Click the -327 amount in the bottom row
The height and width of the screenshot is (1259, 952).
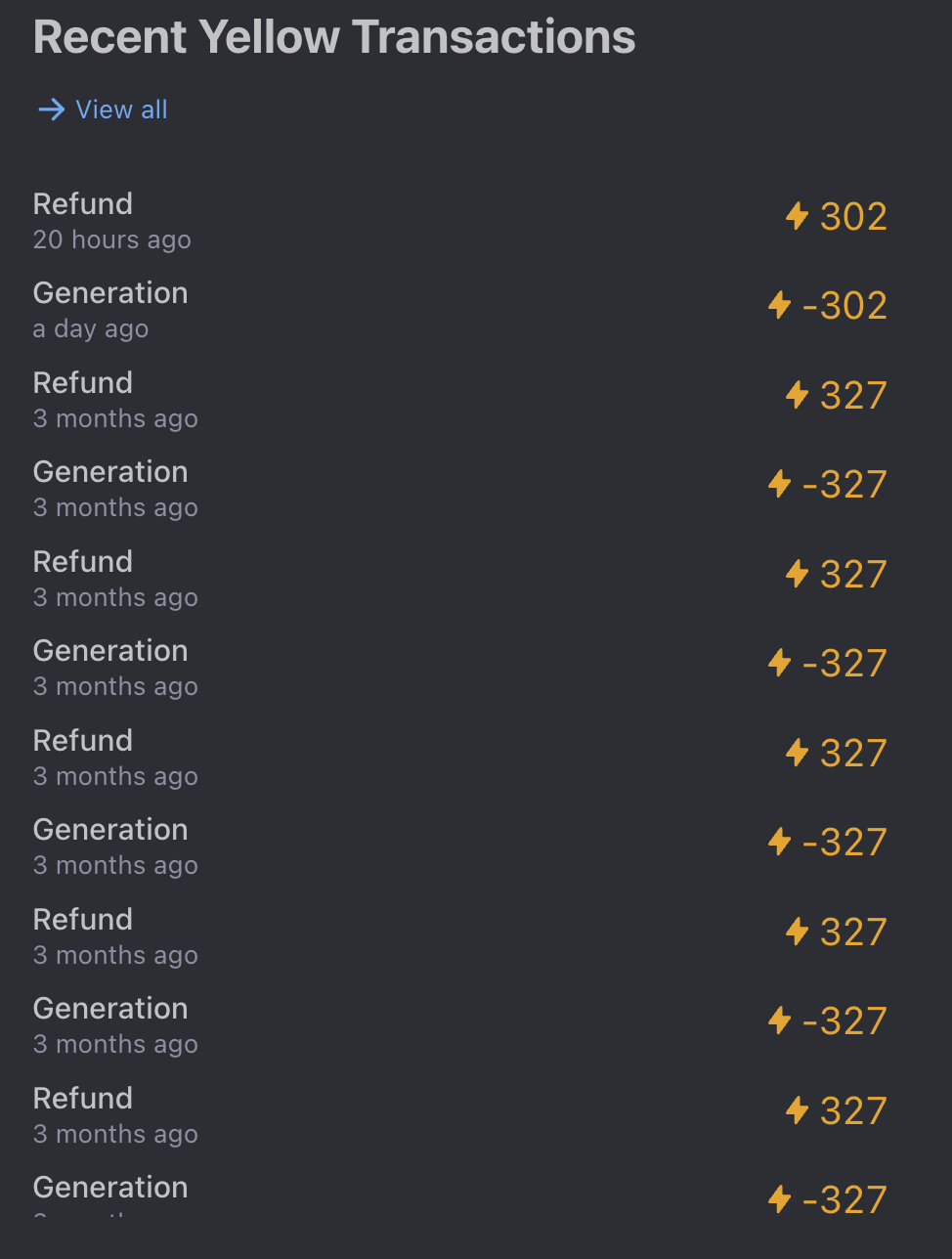(x=844, y=1200)
